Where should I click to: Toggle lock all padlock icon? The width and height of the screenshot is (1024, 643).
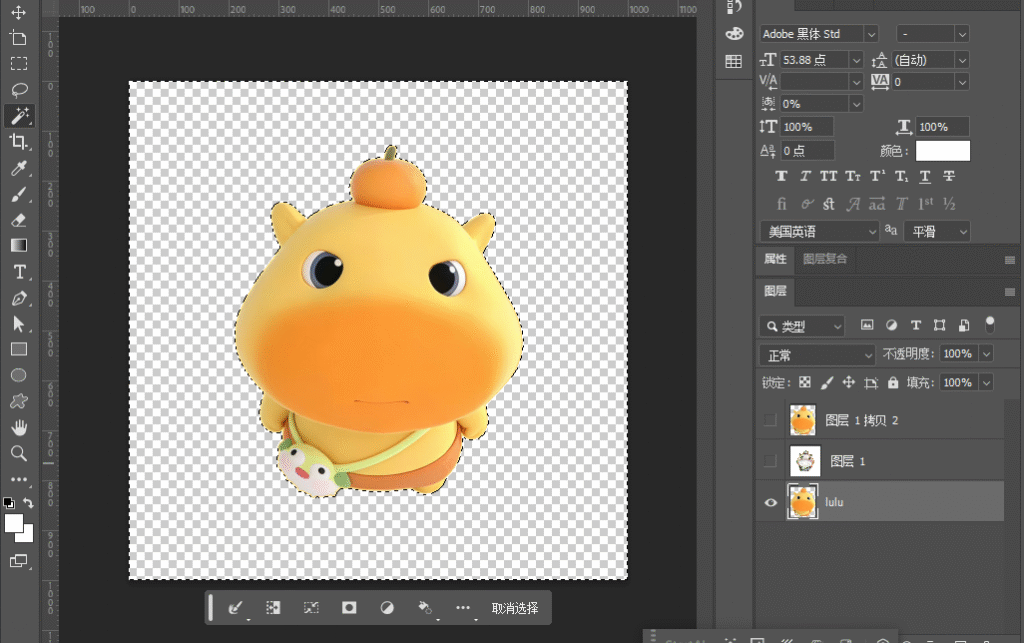(x=893, y=383)
